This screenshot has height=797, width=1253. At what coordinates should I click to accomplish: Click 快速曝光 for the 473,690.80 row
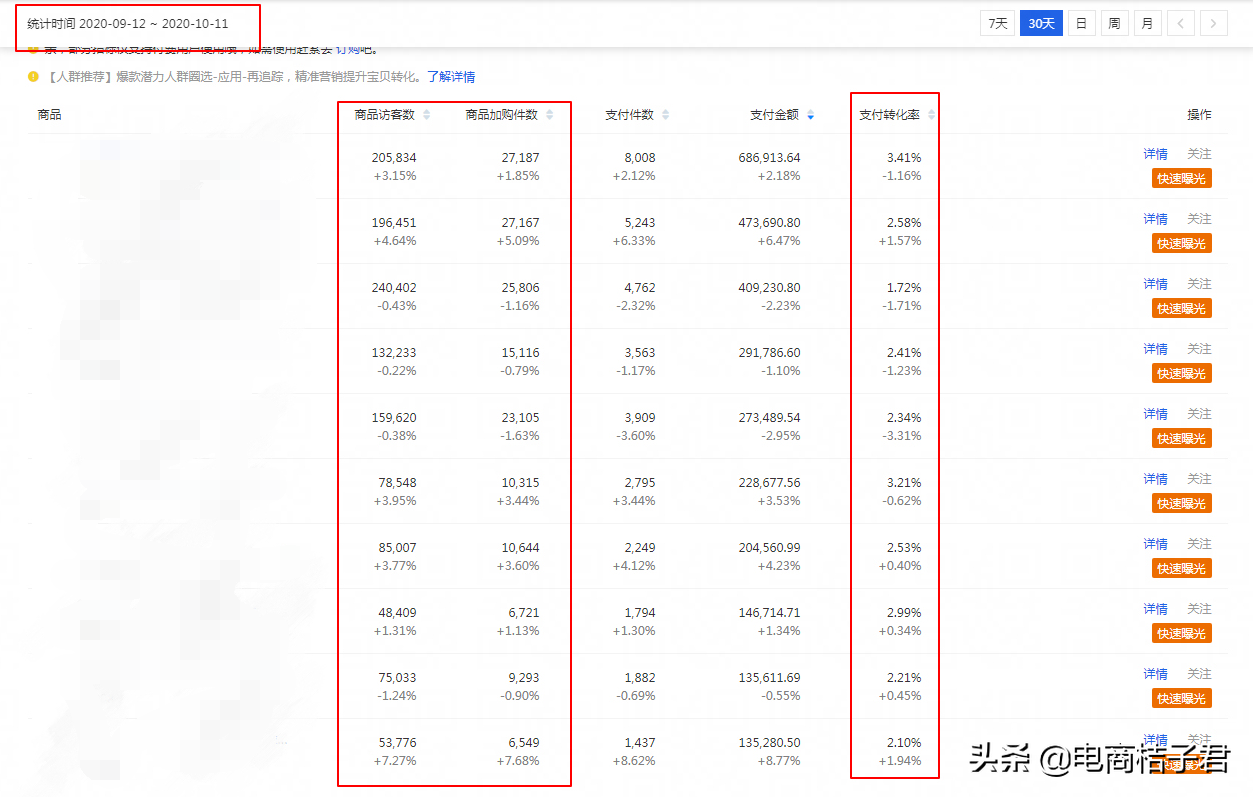click(1181, 243)
